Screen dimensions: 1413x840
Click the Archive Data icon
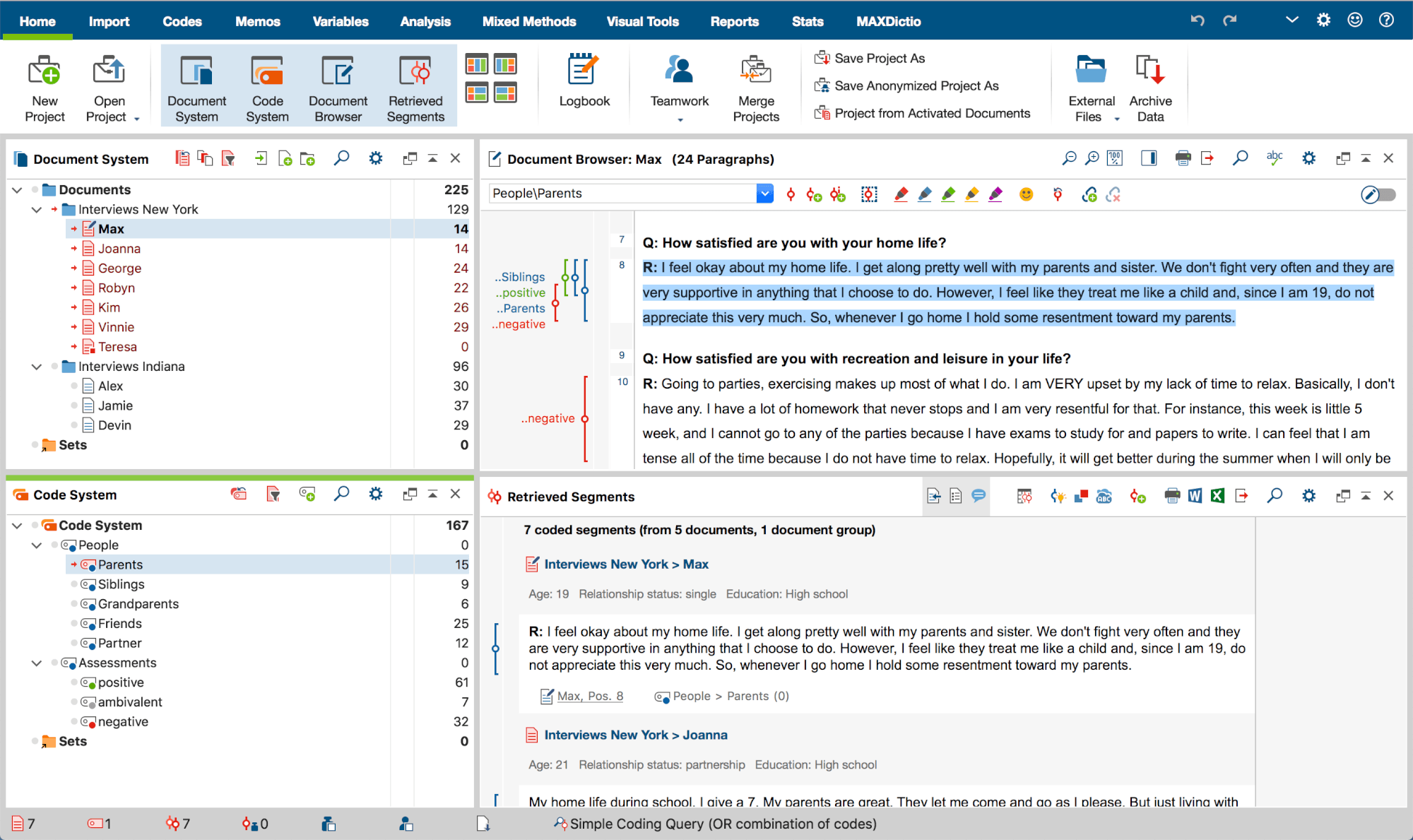[x=1149, y=71]
